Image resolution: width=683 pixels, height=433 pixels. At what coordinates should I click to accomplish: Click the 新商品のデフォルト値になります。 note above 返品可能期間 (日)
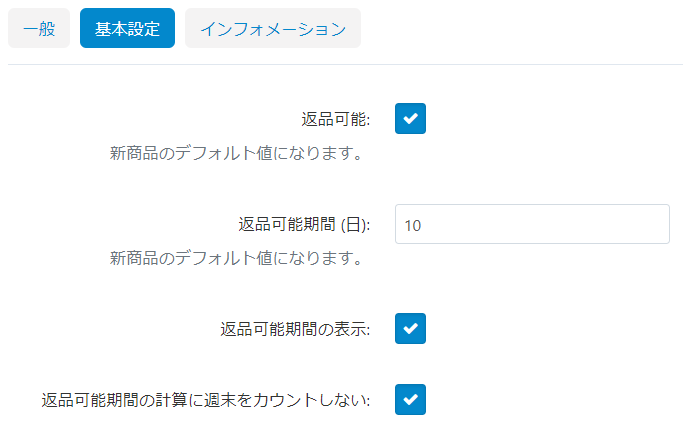(235, 155)
